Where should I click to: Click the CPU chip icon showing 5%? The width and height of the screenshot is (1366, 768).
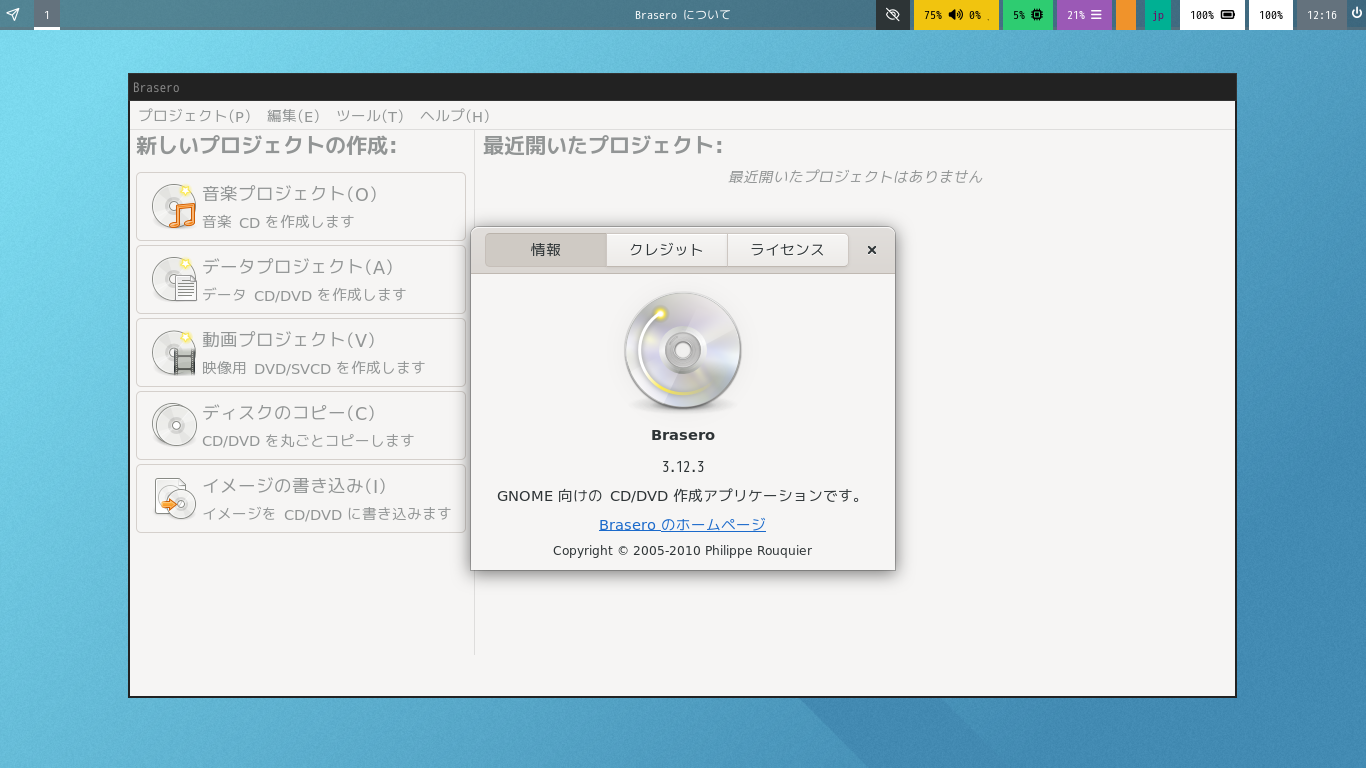coord(1037,15)
